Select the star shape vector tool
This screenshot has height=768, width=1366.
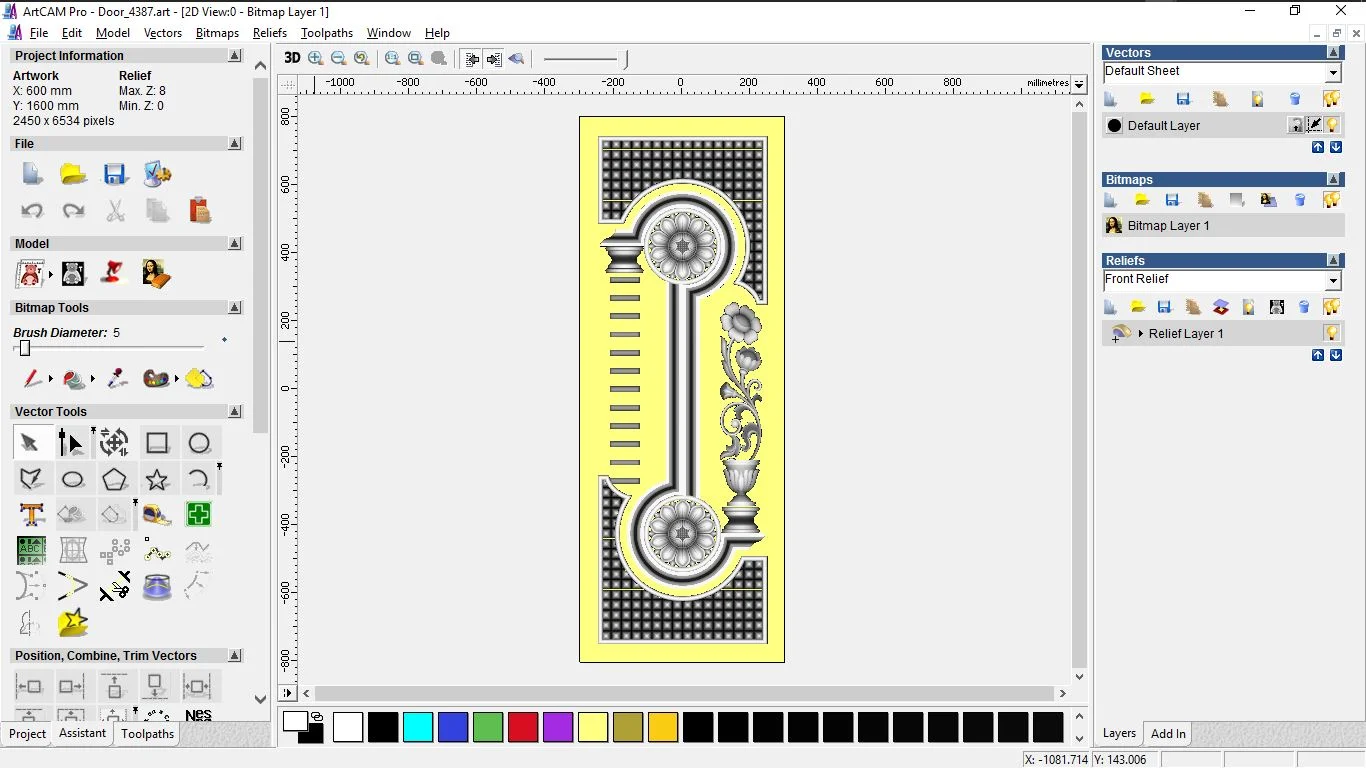coord(157,479)
